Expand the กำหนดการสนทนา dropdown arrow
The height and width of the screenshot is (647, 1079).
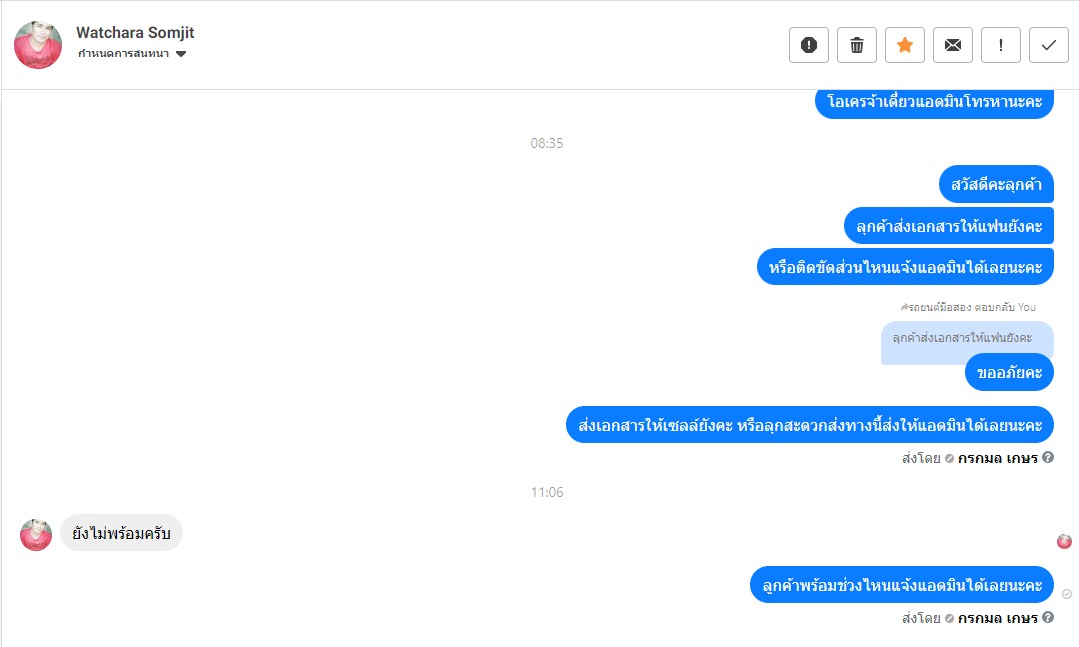coord(181,54)
